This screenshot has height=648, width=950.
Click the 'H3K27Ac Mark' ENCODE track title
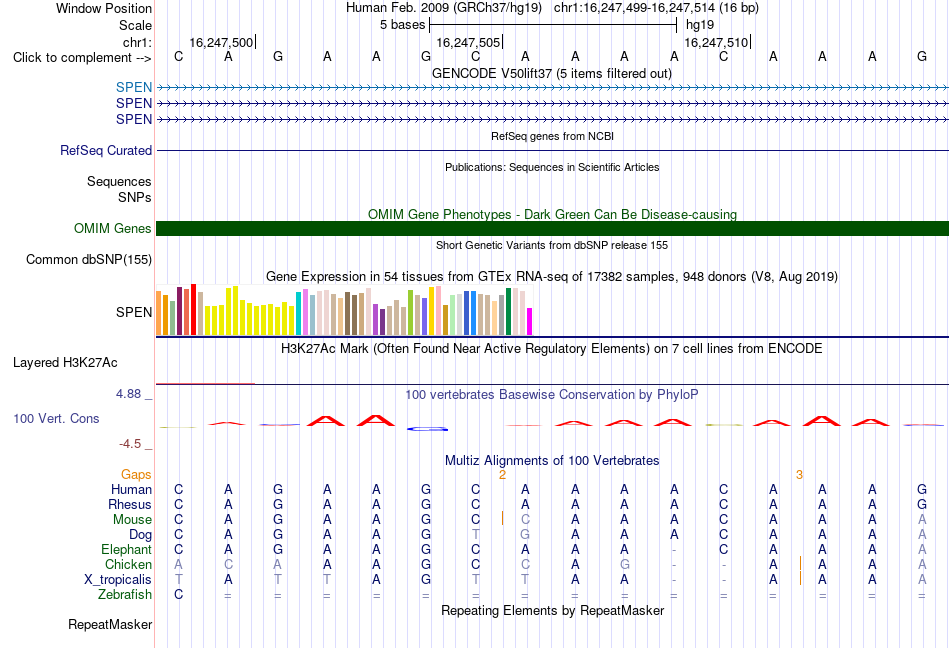pos(552,349)
